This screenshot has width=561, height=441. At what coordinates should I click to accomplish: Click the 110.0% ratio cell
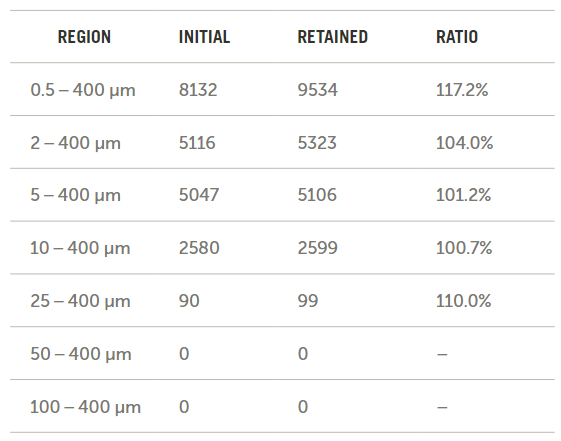[x=464, y=300]
